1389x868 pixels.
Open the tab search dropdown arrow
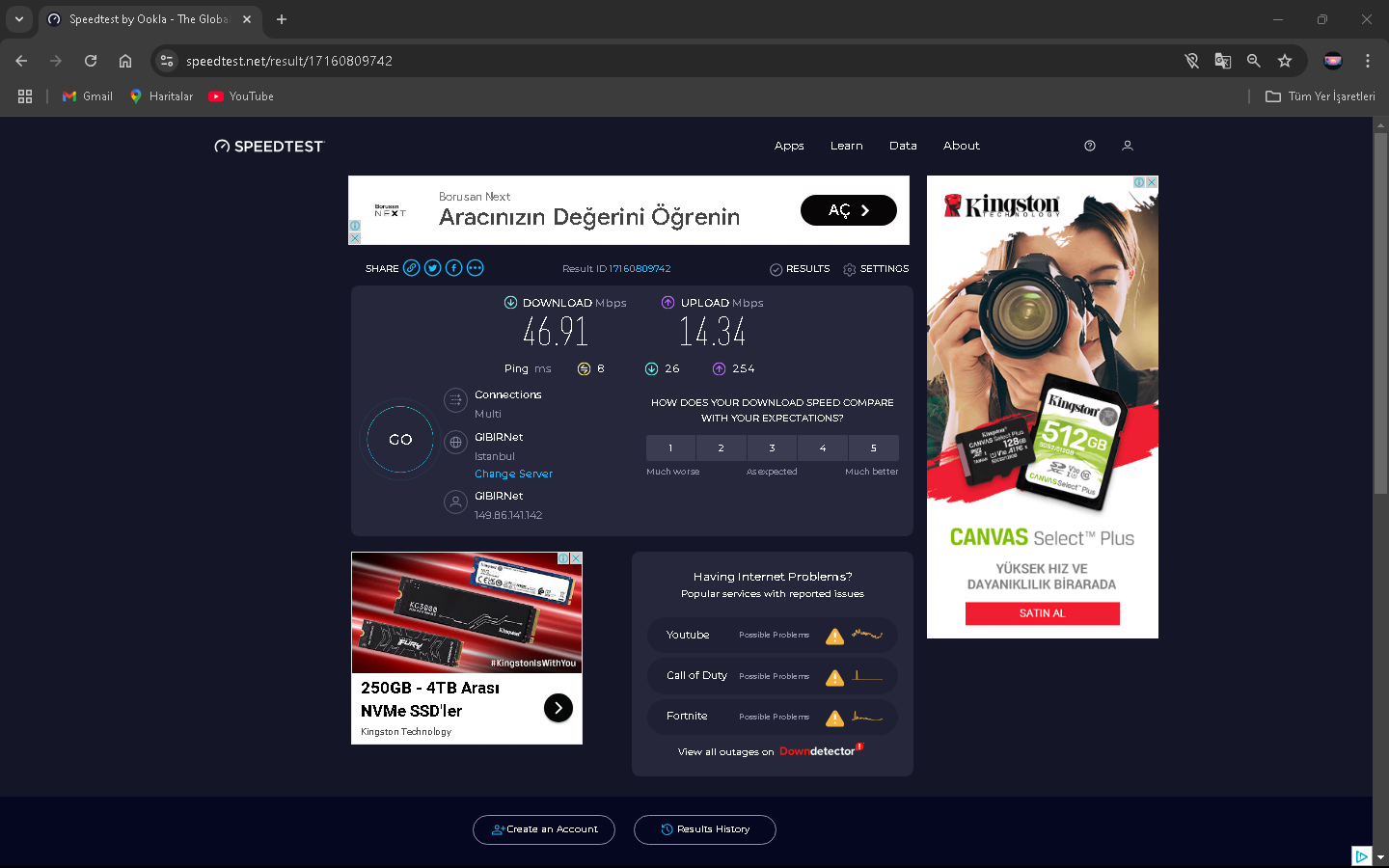coord(19,19)
